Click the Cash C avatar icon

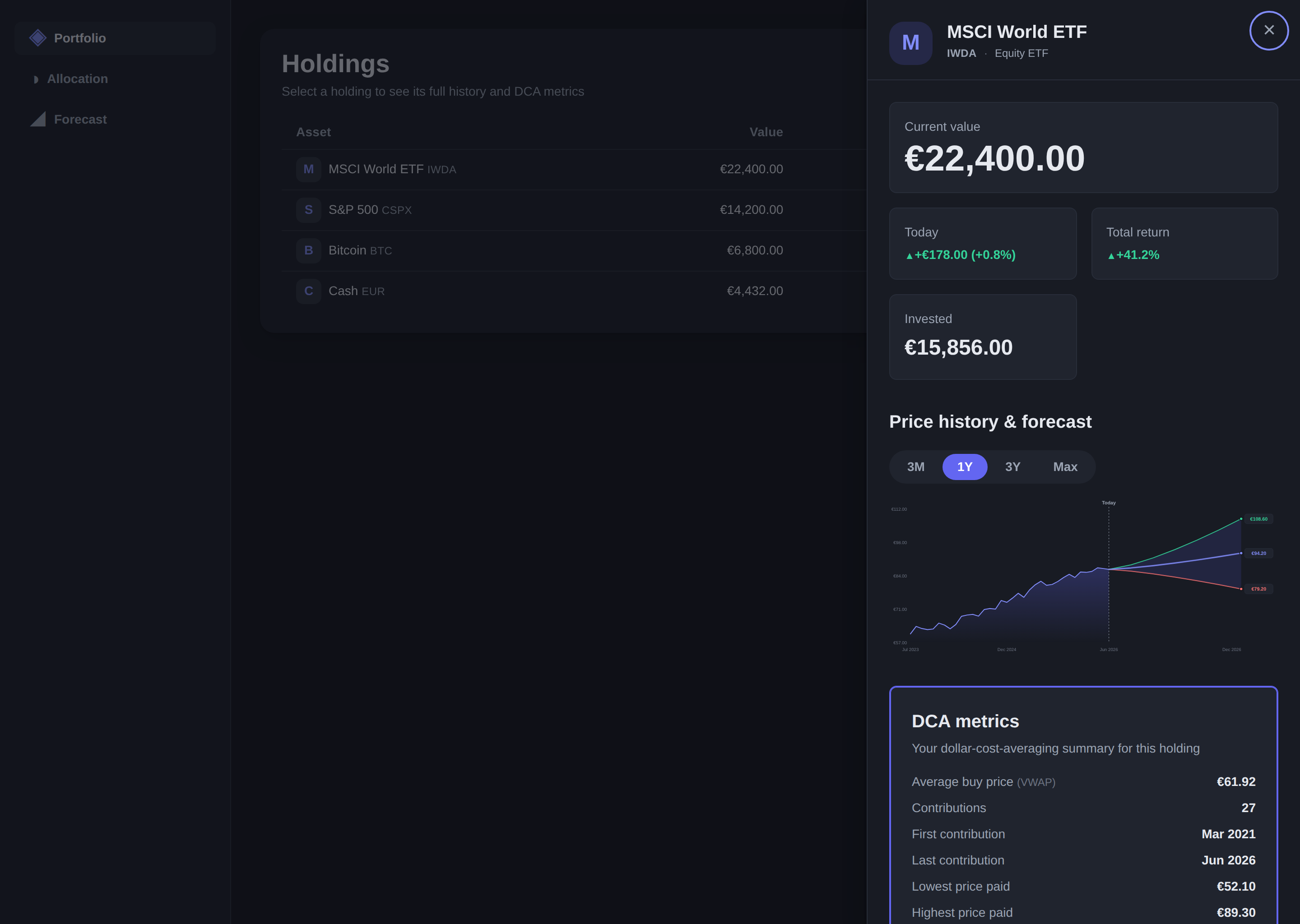308,291
